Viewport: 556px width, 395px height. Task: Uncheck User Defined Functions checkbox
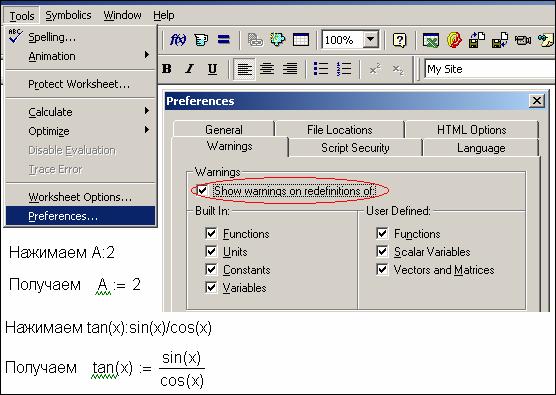pyautogui.click(x=382, y=233)
